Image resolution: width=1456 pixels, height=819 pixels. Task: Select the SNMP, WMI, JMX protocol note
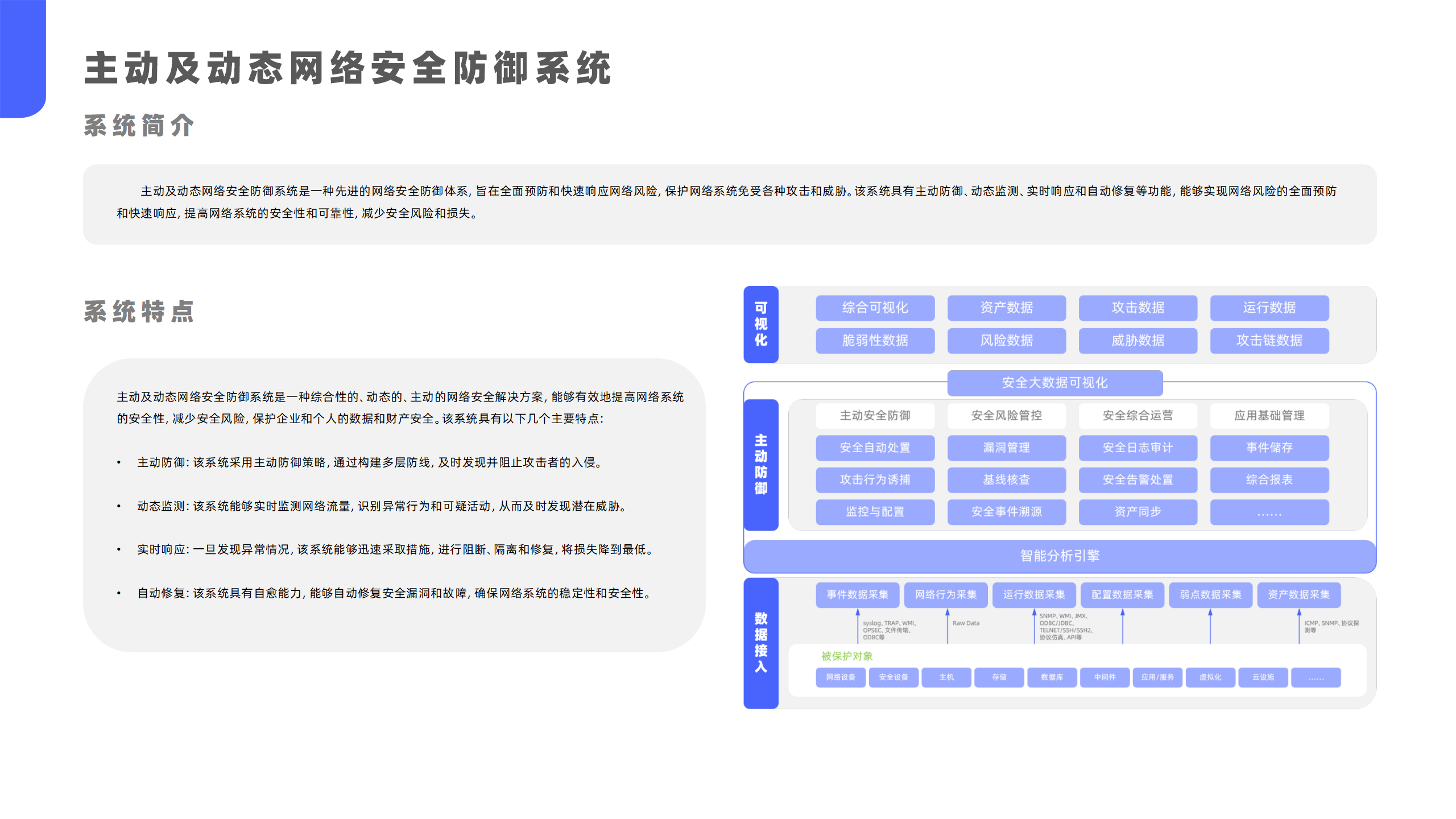(1066, 627)
